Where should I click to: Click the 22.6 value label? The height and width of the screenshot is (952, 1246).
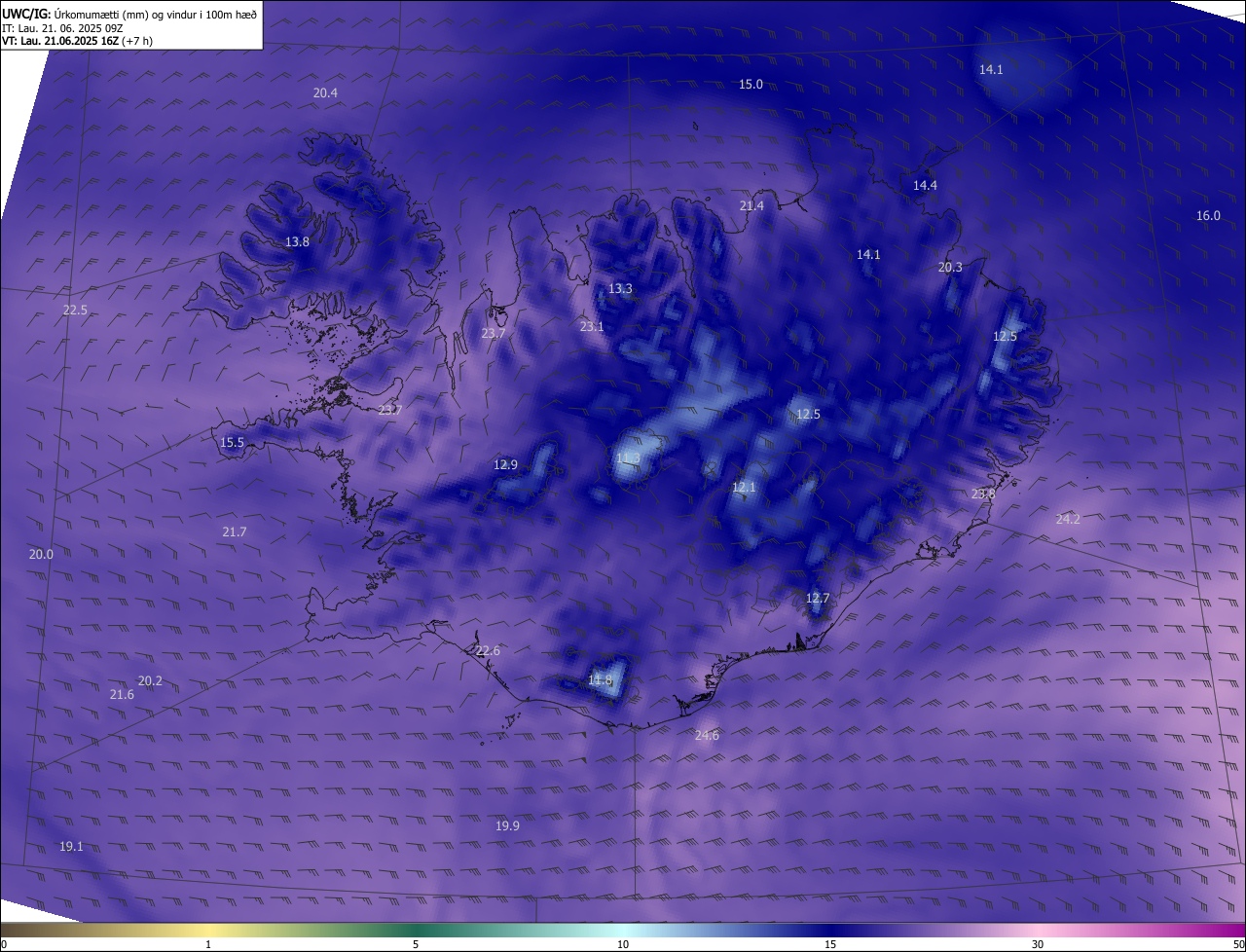[488, 651]
